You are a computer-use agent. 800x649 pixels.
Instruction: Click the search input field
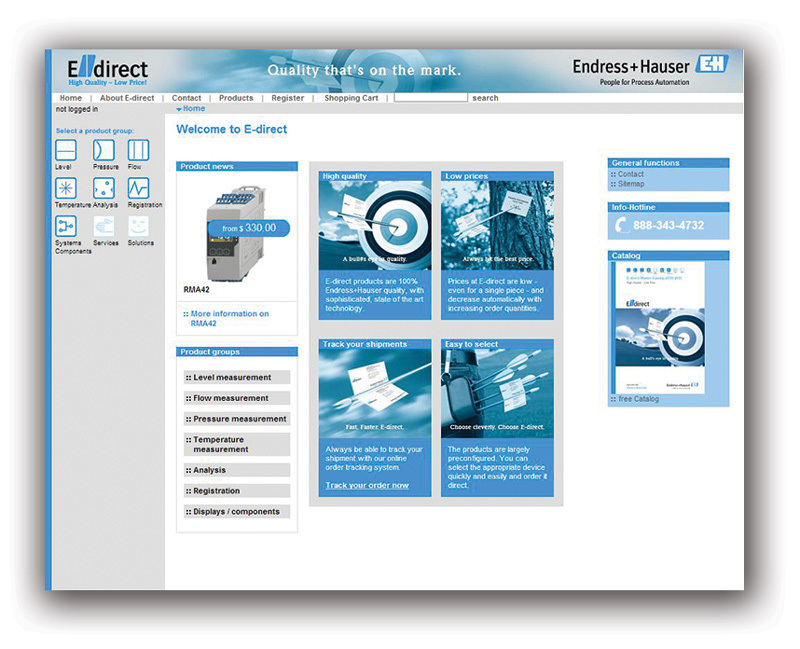click(x=430, y=98)
